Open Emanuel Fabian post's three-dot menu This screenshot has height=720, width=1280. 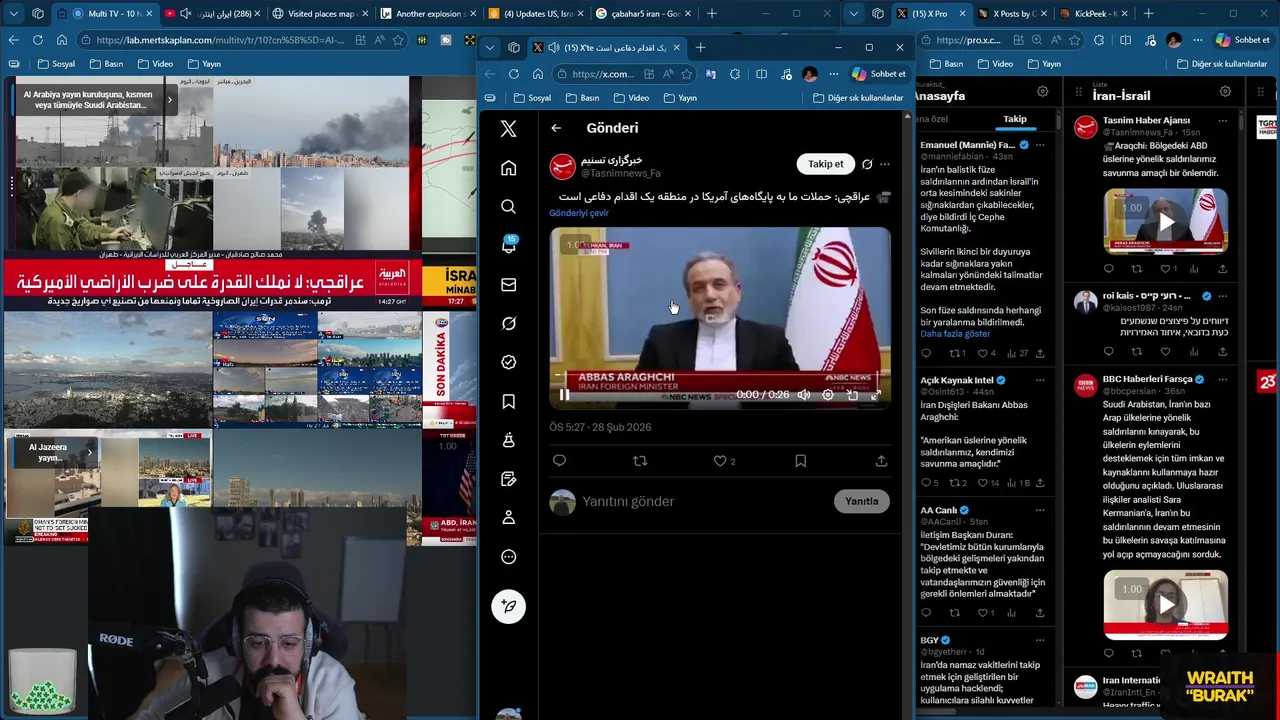pyautogui.click(x=1040, y=145)
